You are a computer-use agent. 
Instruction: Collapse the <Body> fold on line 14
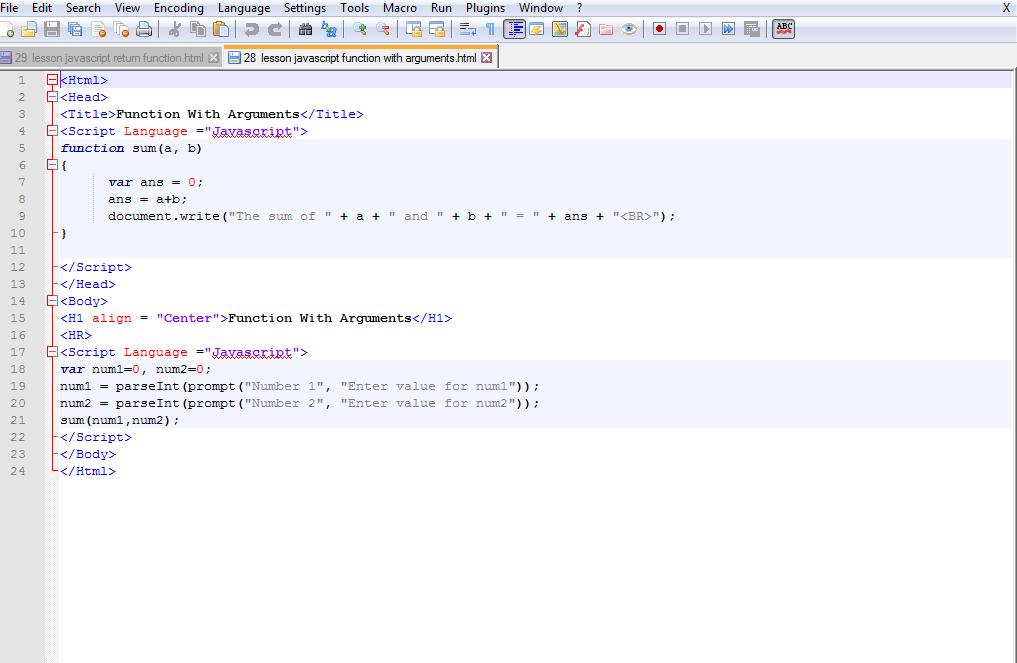point(53,301)
